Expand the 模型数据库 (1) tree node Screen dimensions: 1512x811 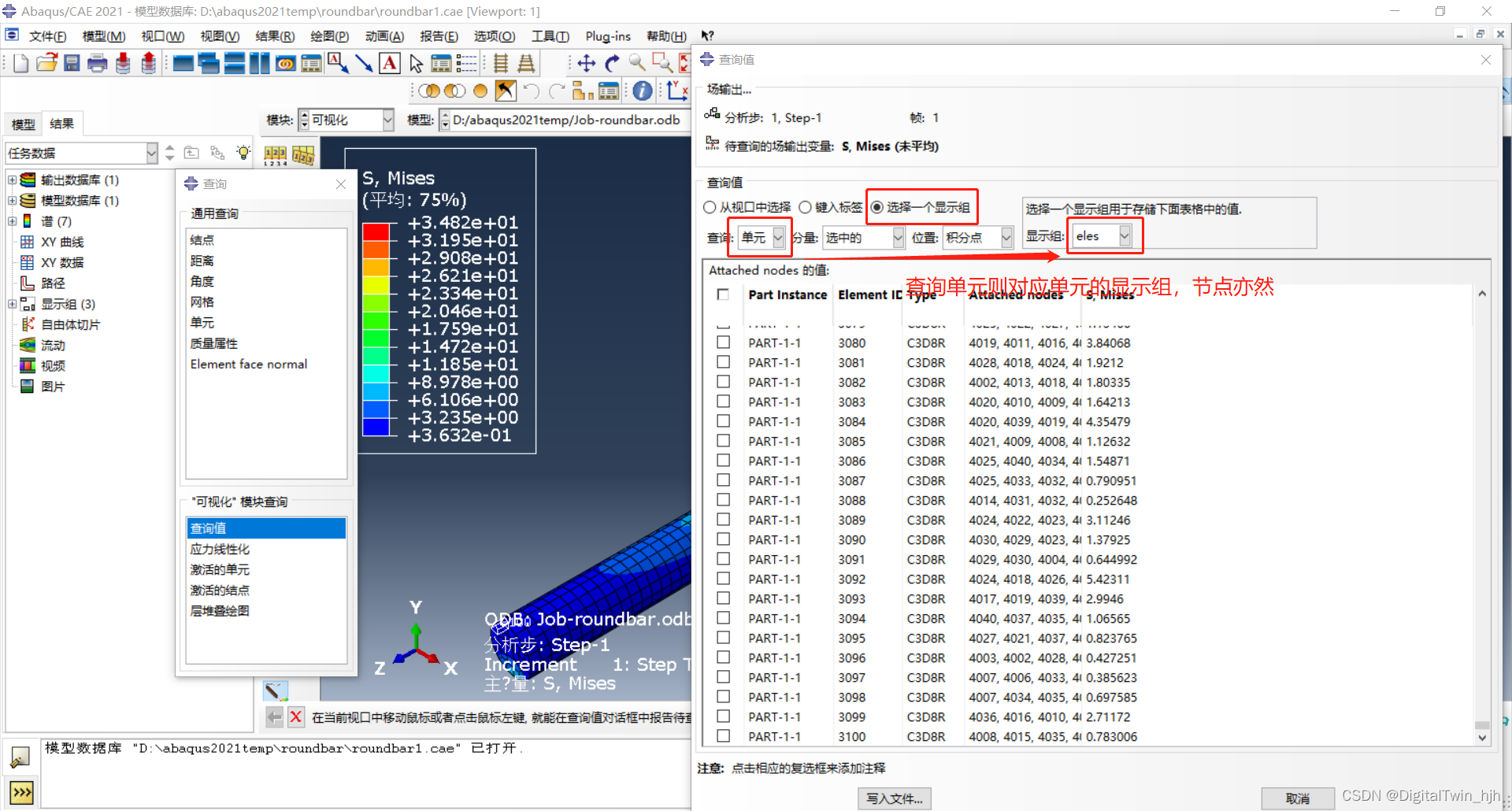[x=12, y=200]
